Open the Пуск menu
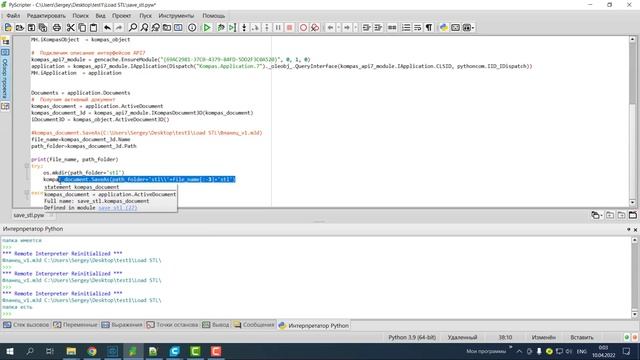Viewport: 640px width, 360px height. click(x=145, y=16)
